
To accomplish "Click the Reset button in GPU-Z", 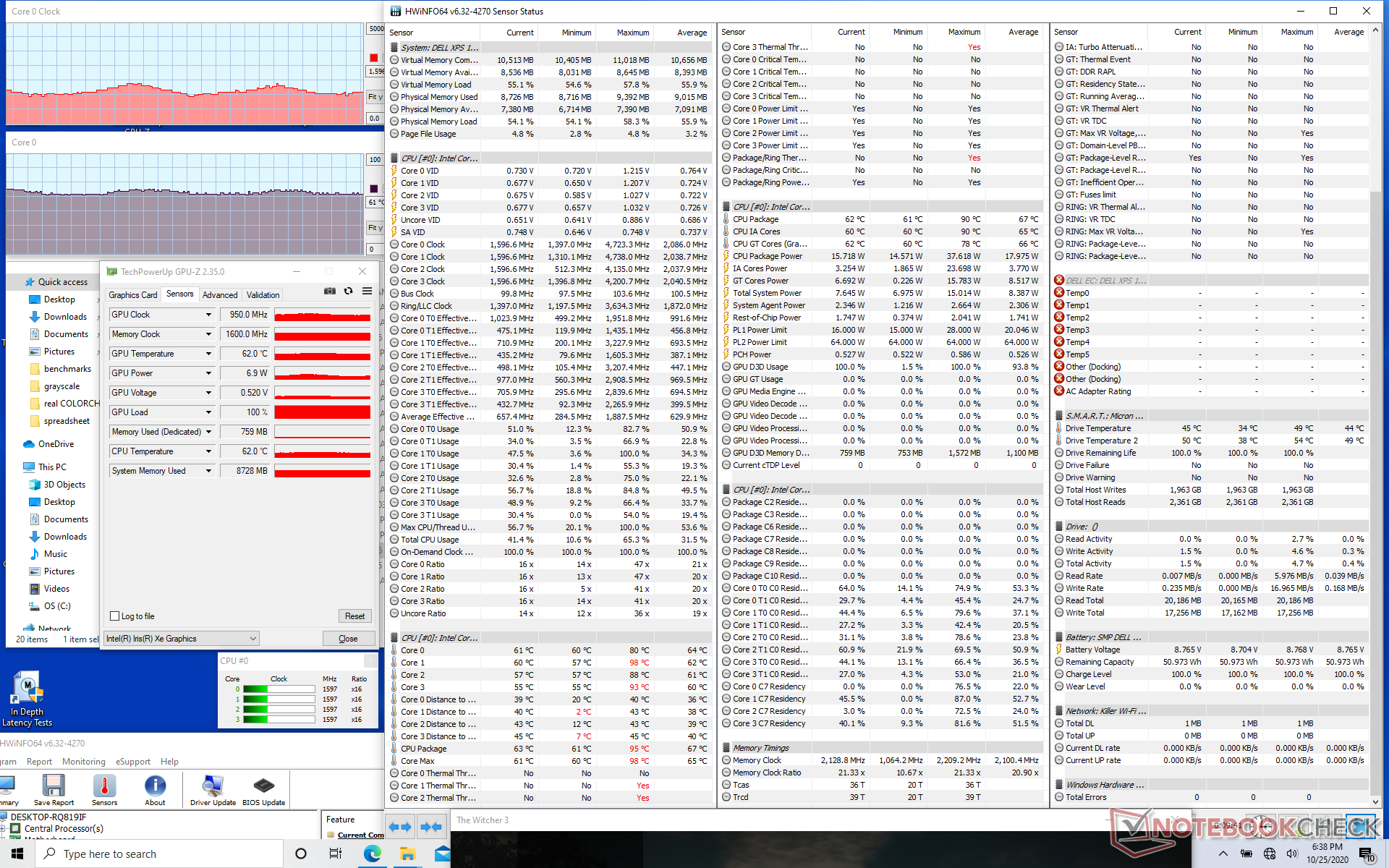I will coord(354,616).
